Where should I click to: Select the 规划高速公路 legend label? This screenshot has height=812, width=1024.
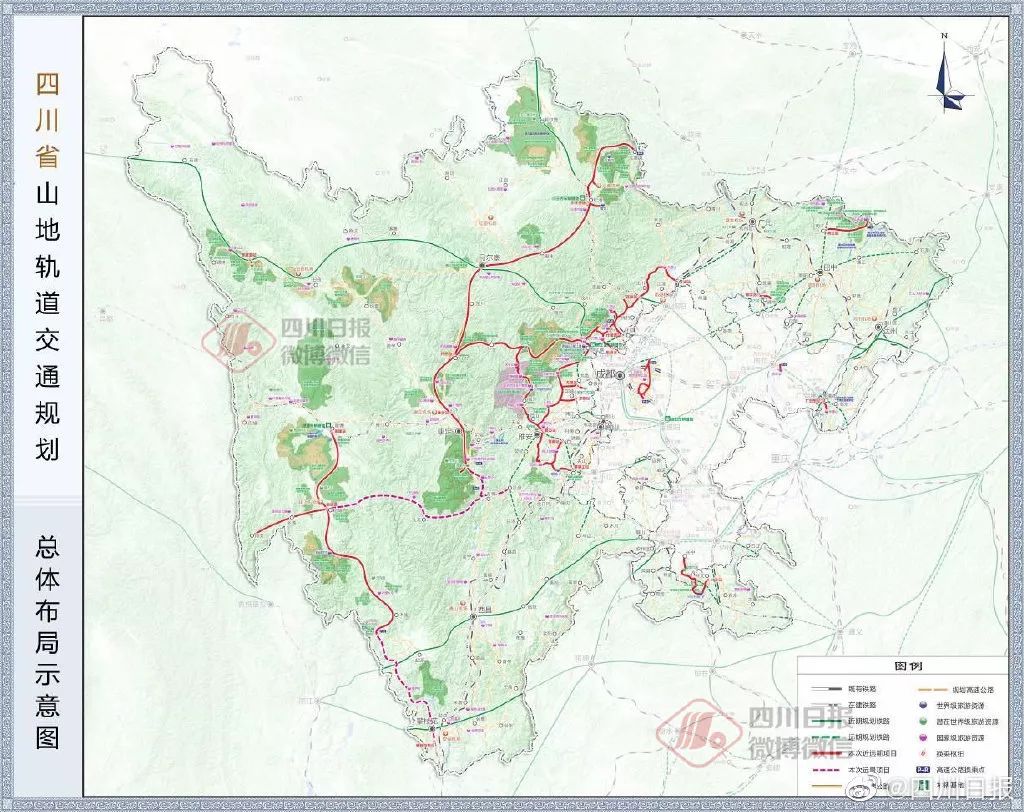[x=972, y=689]
